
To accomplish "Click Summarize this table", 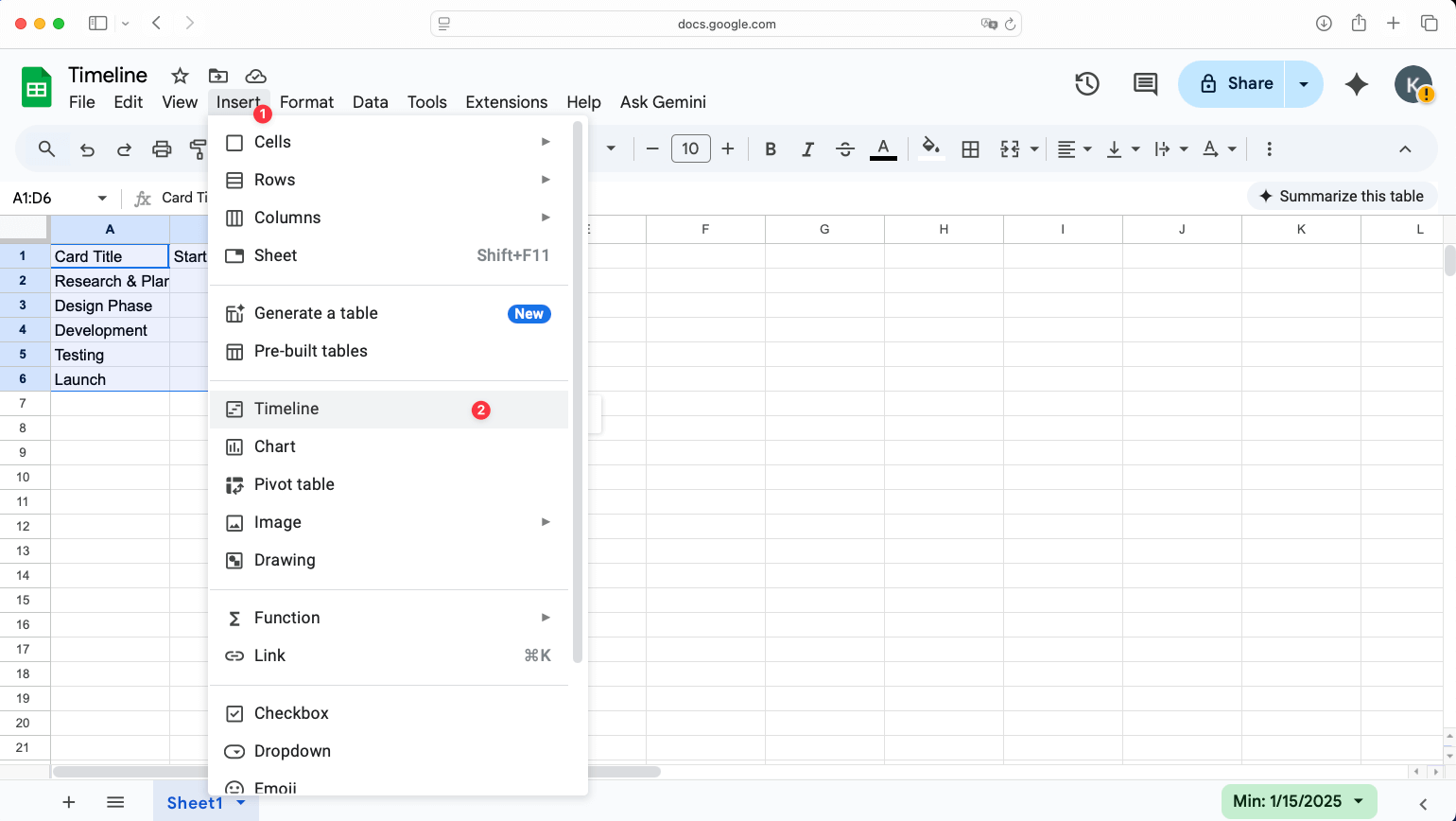I will click(x=1342, y=196).
